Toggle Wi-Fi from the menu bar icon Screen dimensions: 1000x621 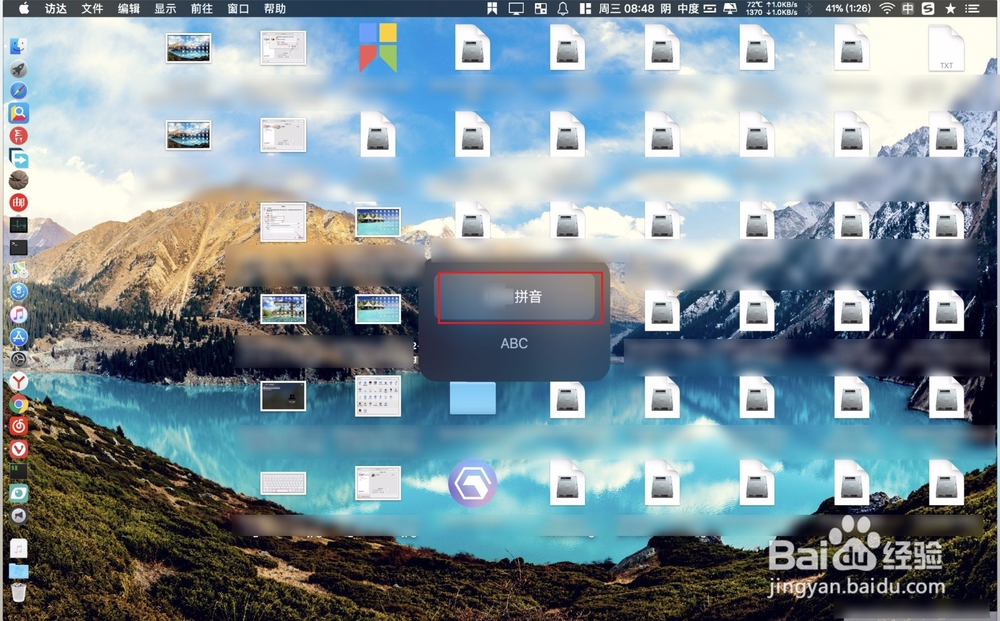(886, 9)
